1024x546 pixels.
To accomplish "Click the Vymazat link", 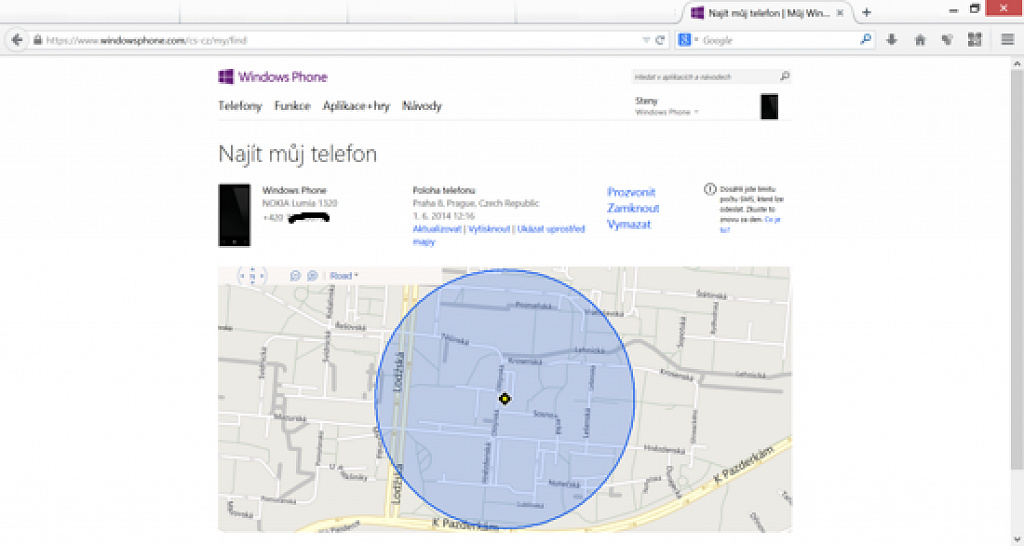I will tap(629, 224).
